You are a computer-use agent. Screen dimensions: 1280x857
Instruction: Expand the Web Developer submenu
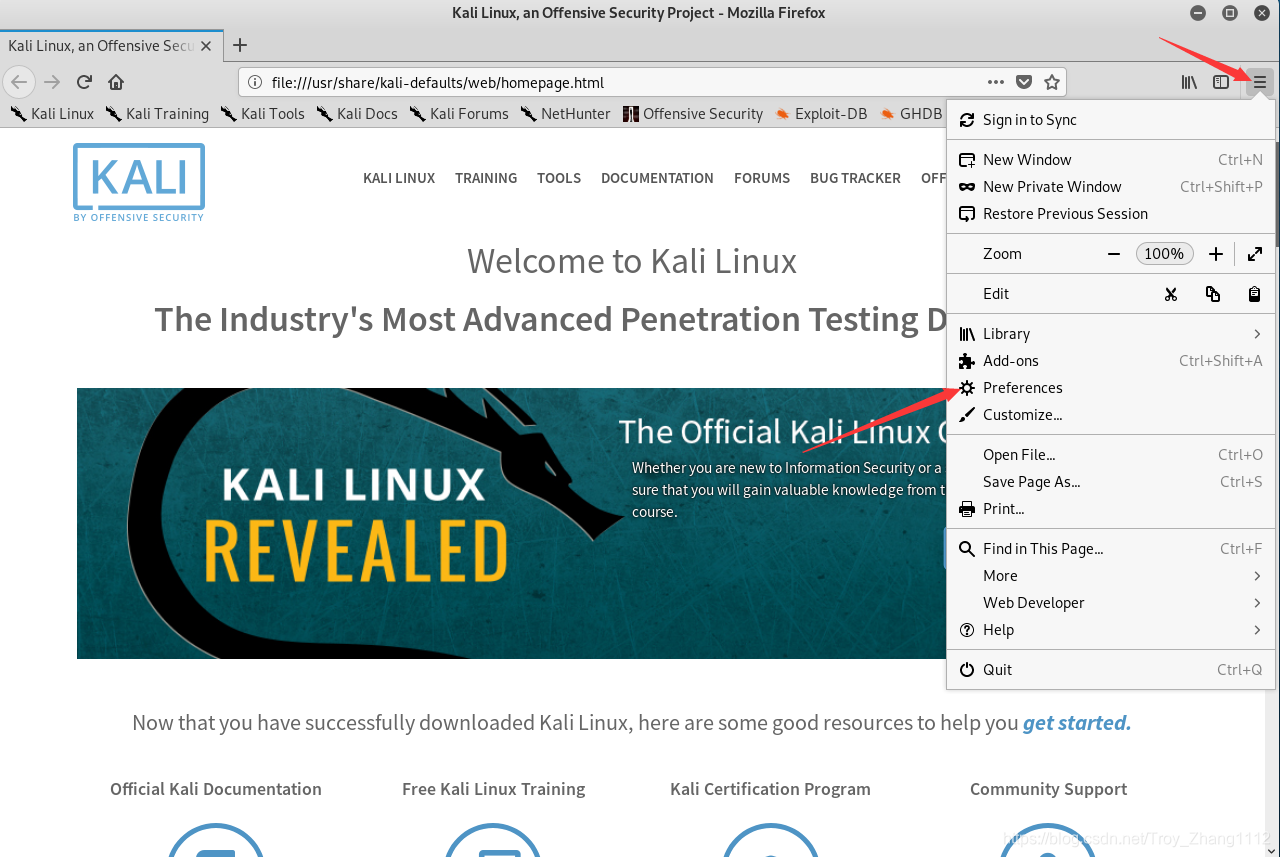coord(1111,603)
